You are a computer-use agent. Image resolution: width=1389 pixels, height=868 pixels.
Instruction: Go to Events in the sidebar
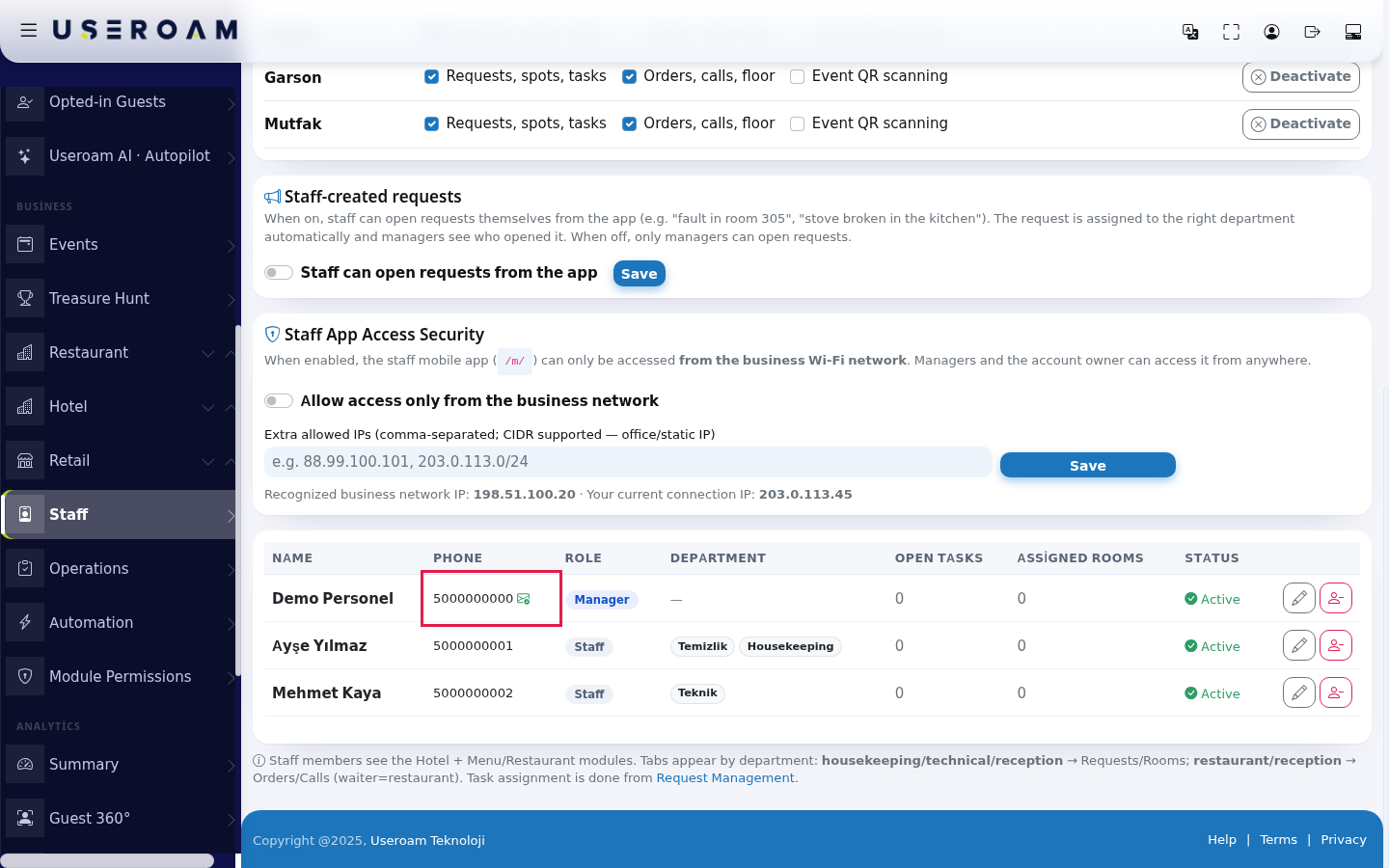(120, 245)
